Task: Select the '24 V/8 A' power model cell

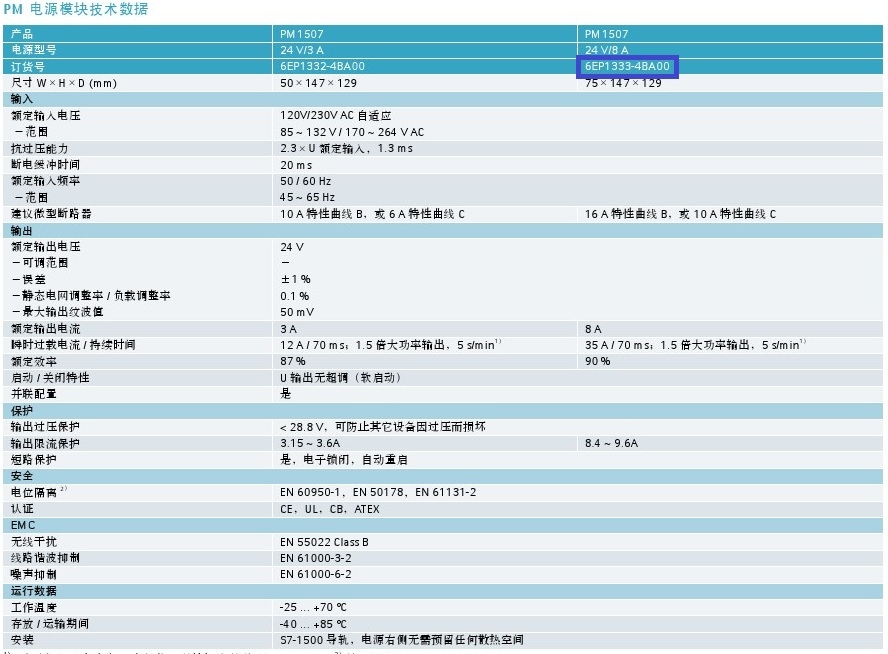Action: 607,50
